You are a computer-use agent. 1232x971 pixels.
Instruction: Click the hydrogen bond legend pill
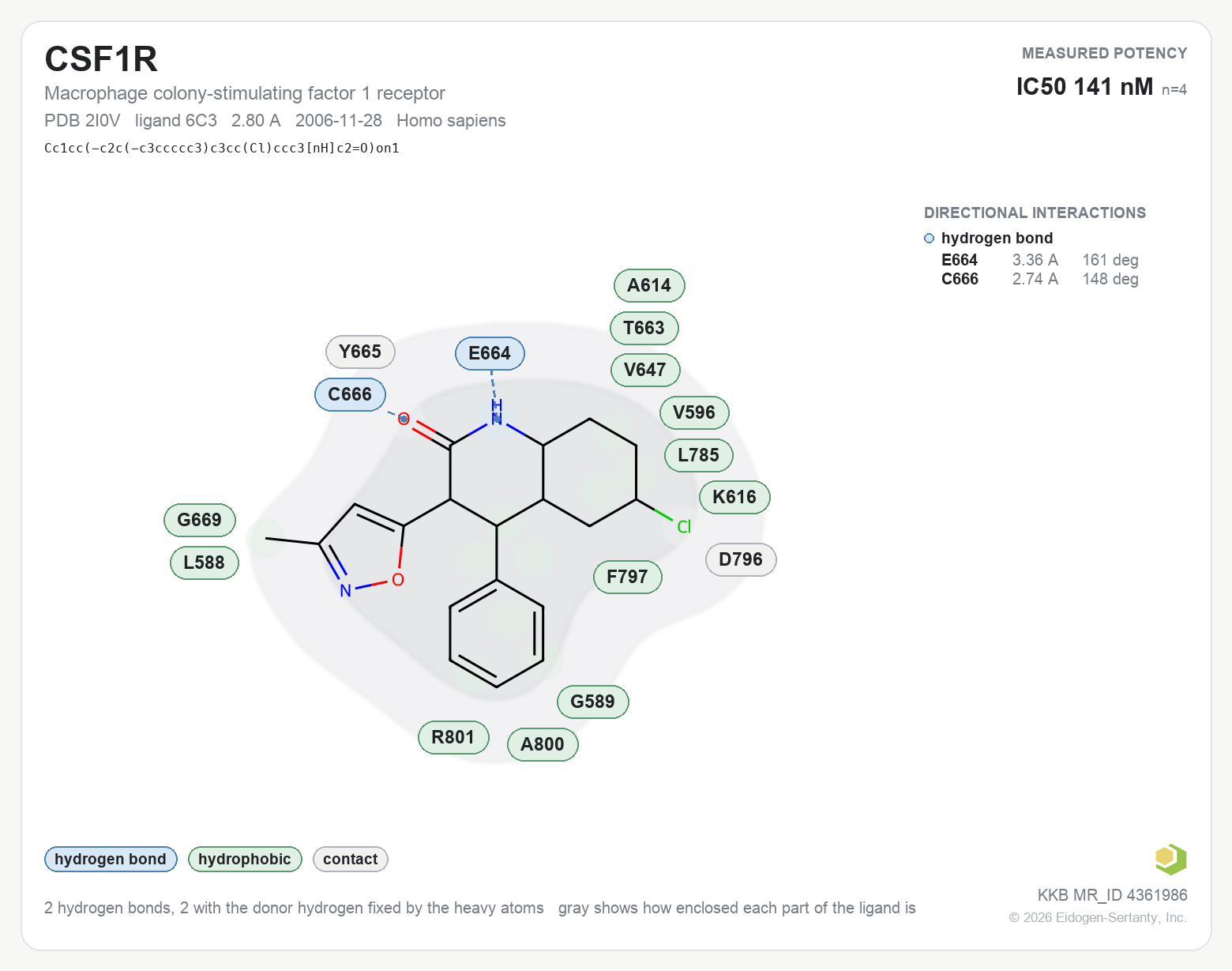111,859
